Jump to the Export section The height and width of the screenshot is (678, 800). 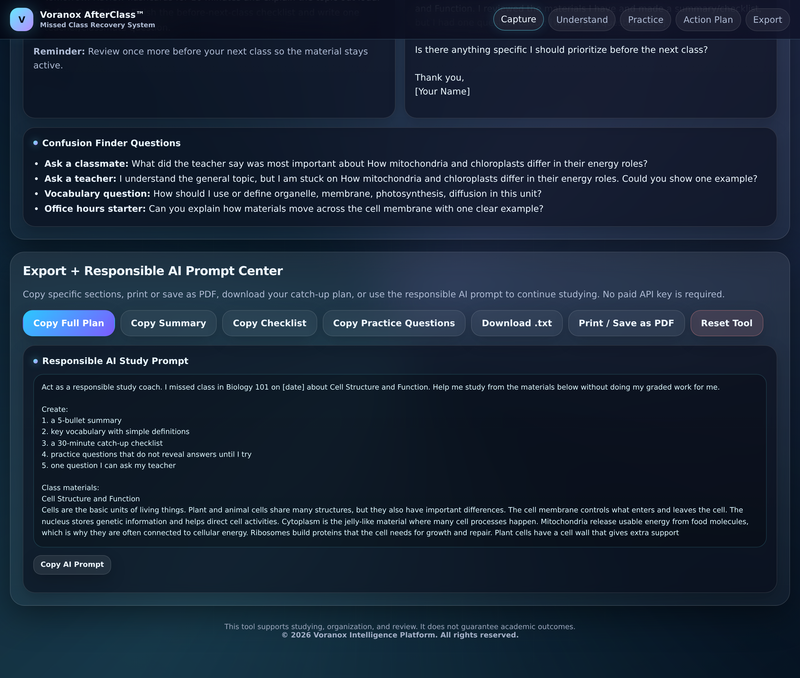767,19
